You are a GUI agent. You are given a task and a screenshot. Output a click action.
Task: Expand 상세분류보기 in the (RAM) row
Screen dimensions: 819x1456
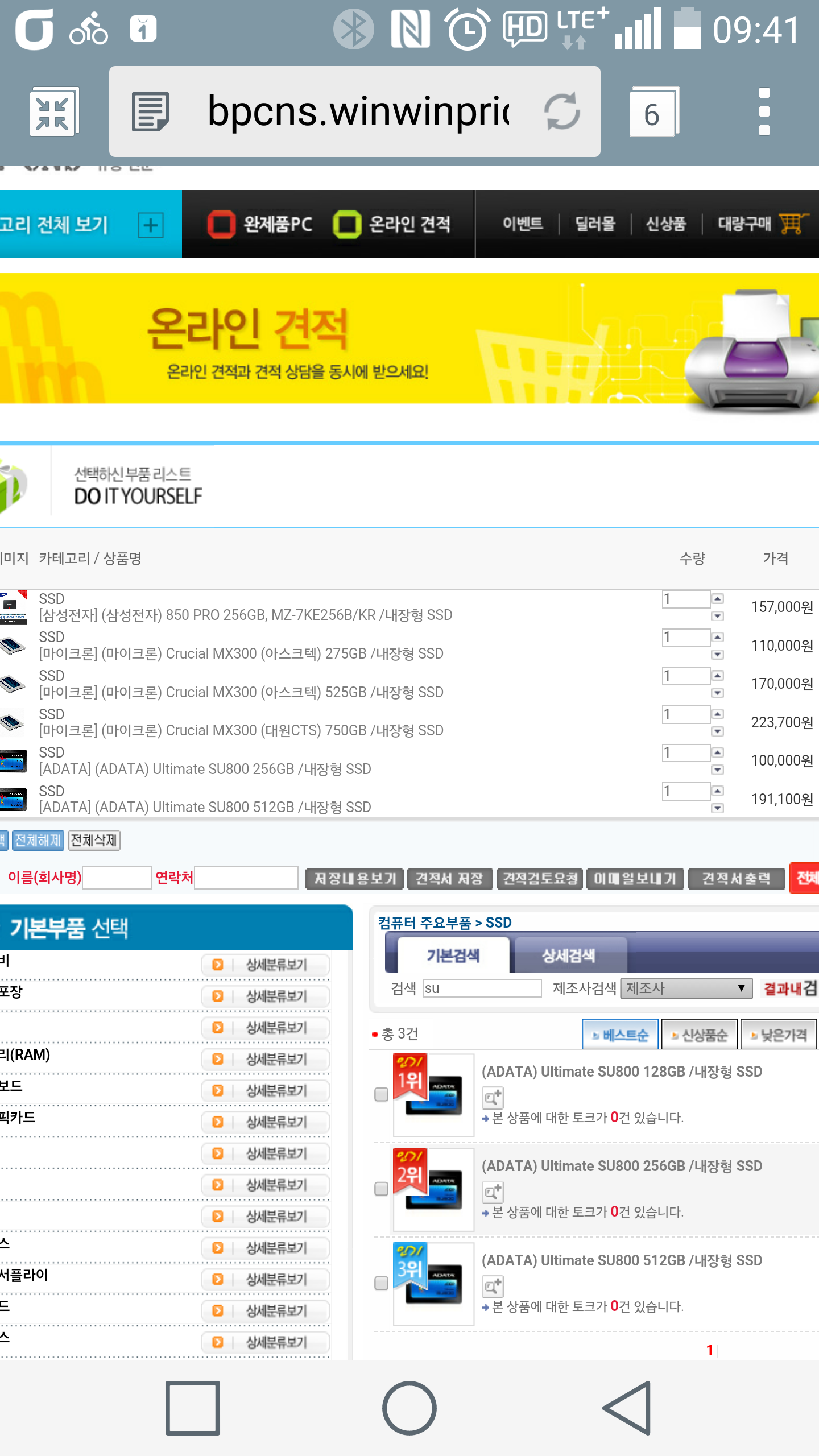pyautogui.click(x=266, y=1059)
